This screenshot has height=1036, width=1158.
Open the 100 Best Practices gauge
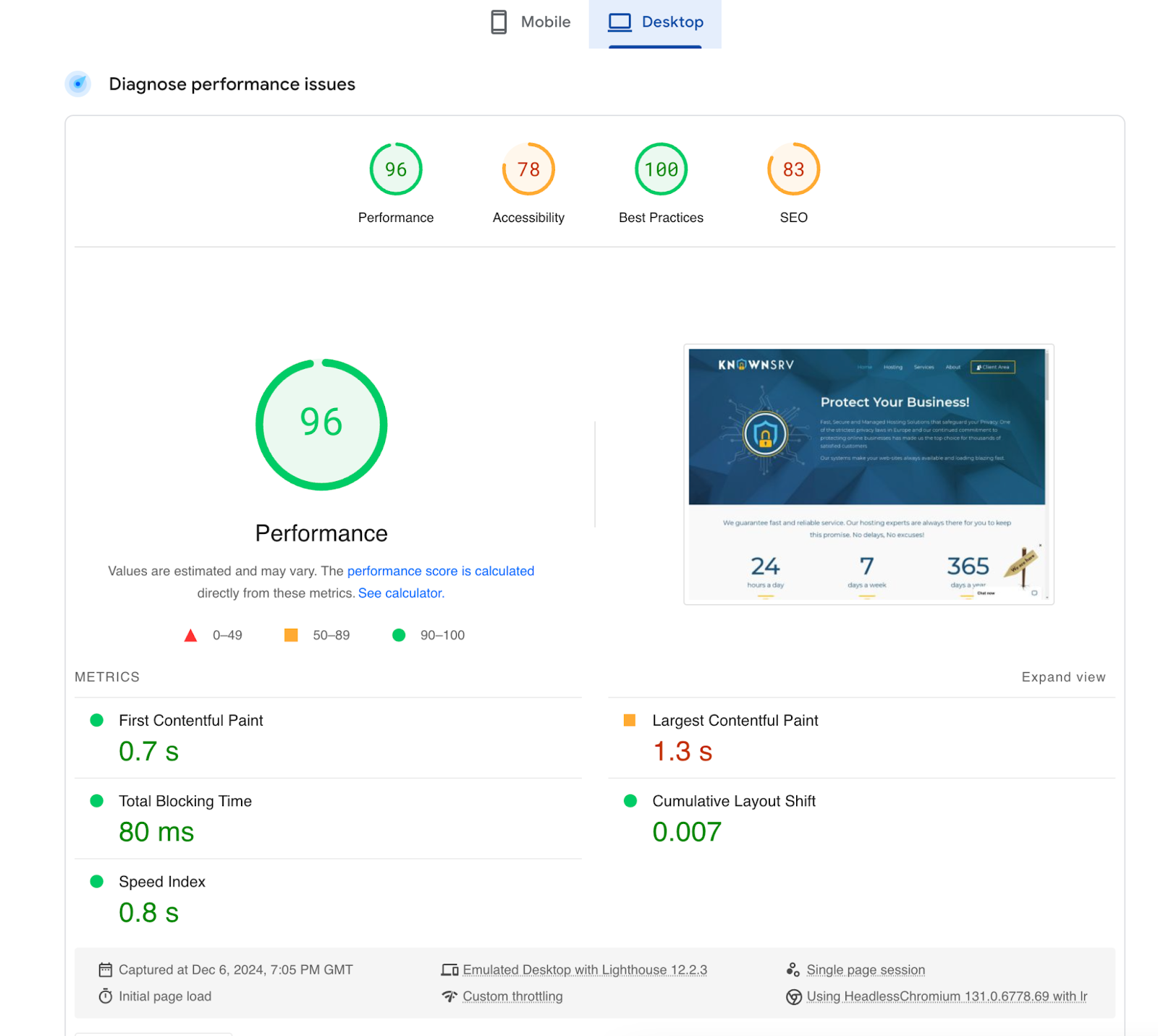661,169
